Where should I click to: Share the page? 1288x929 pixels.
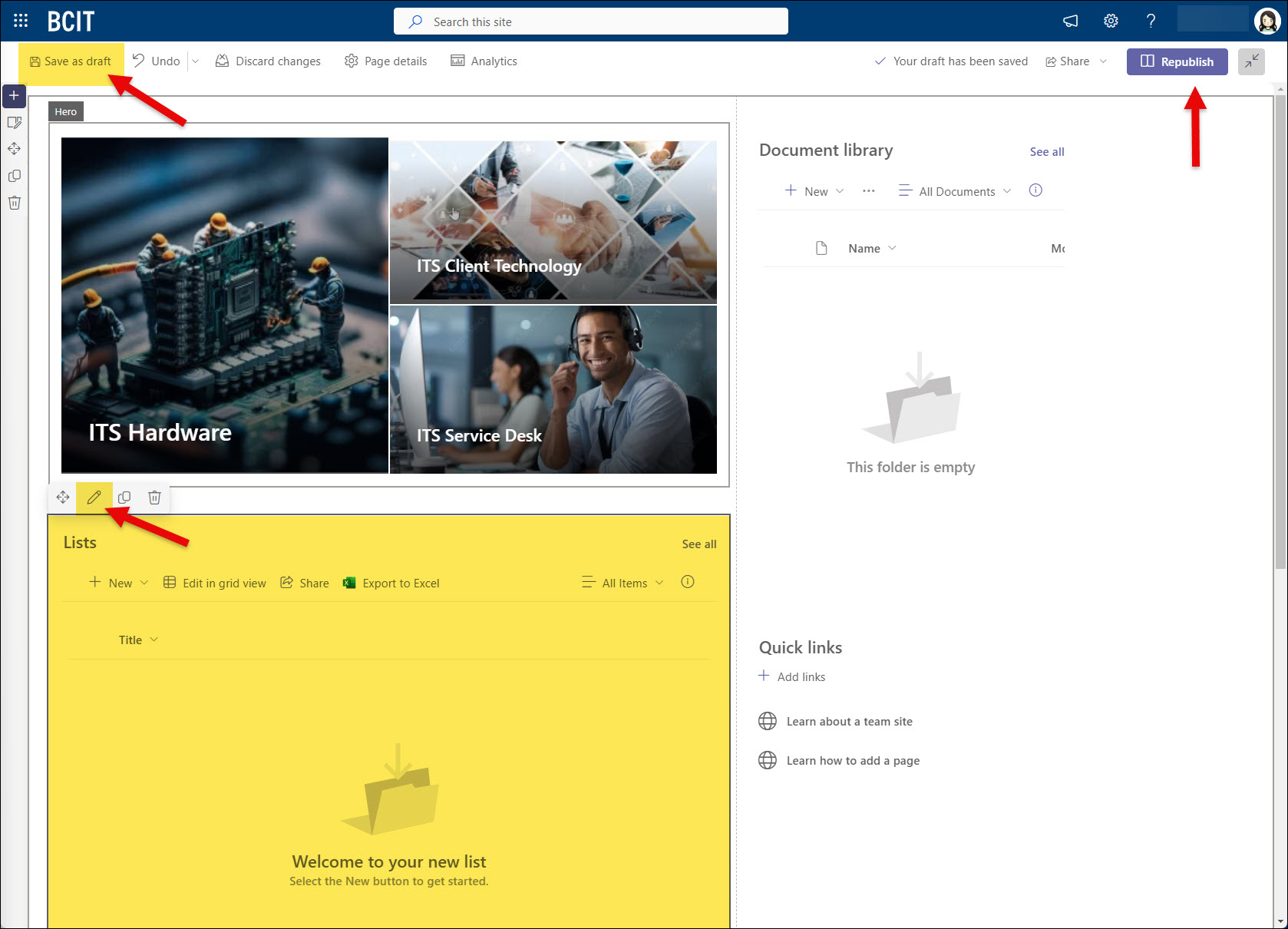coord(1068,61)
